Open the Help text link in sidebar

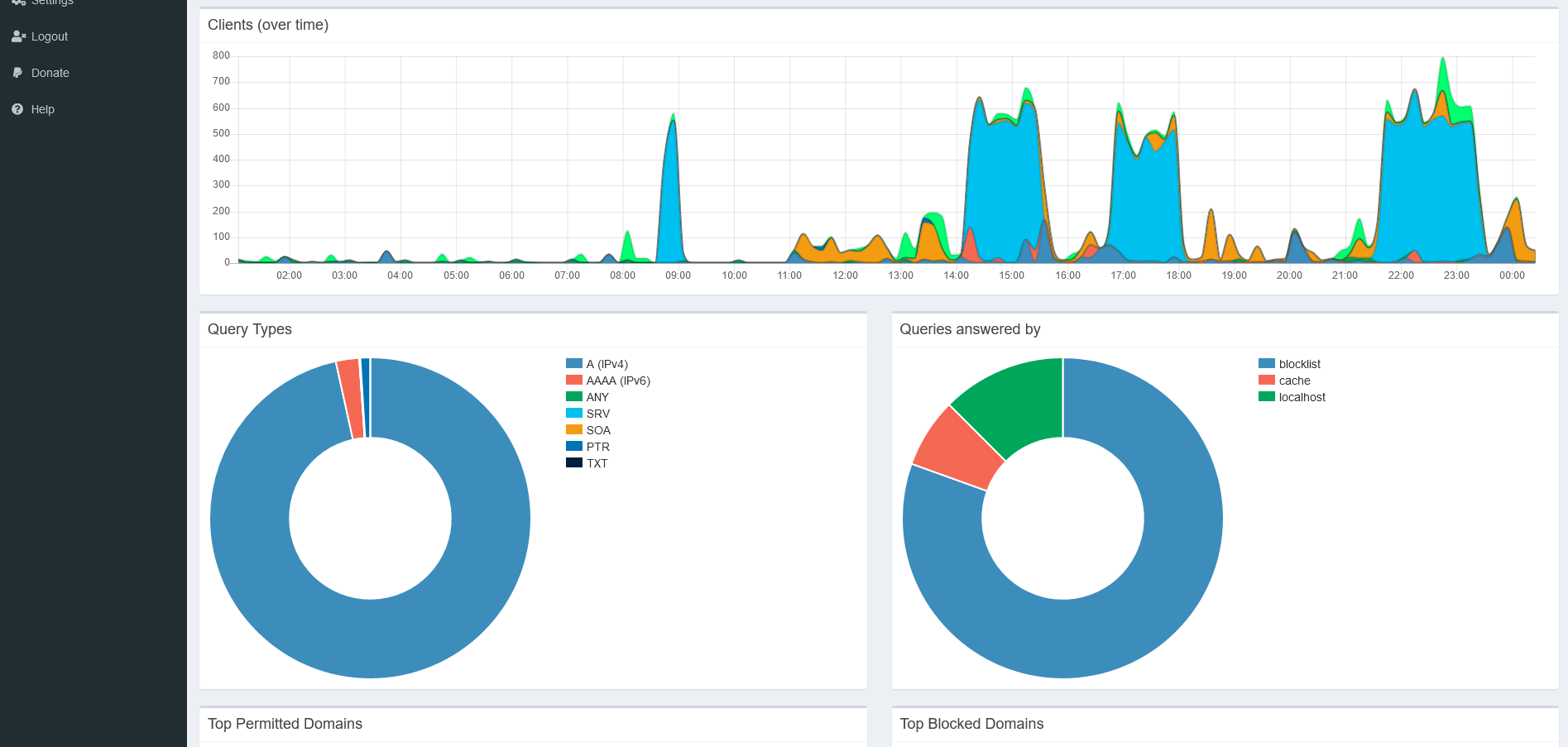click(x=43, y=109)
